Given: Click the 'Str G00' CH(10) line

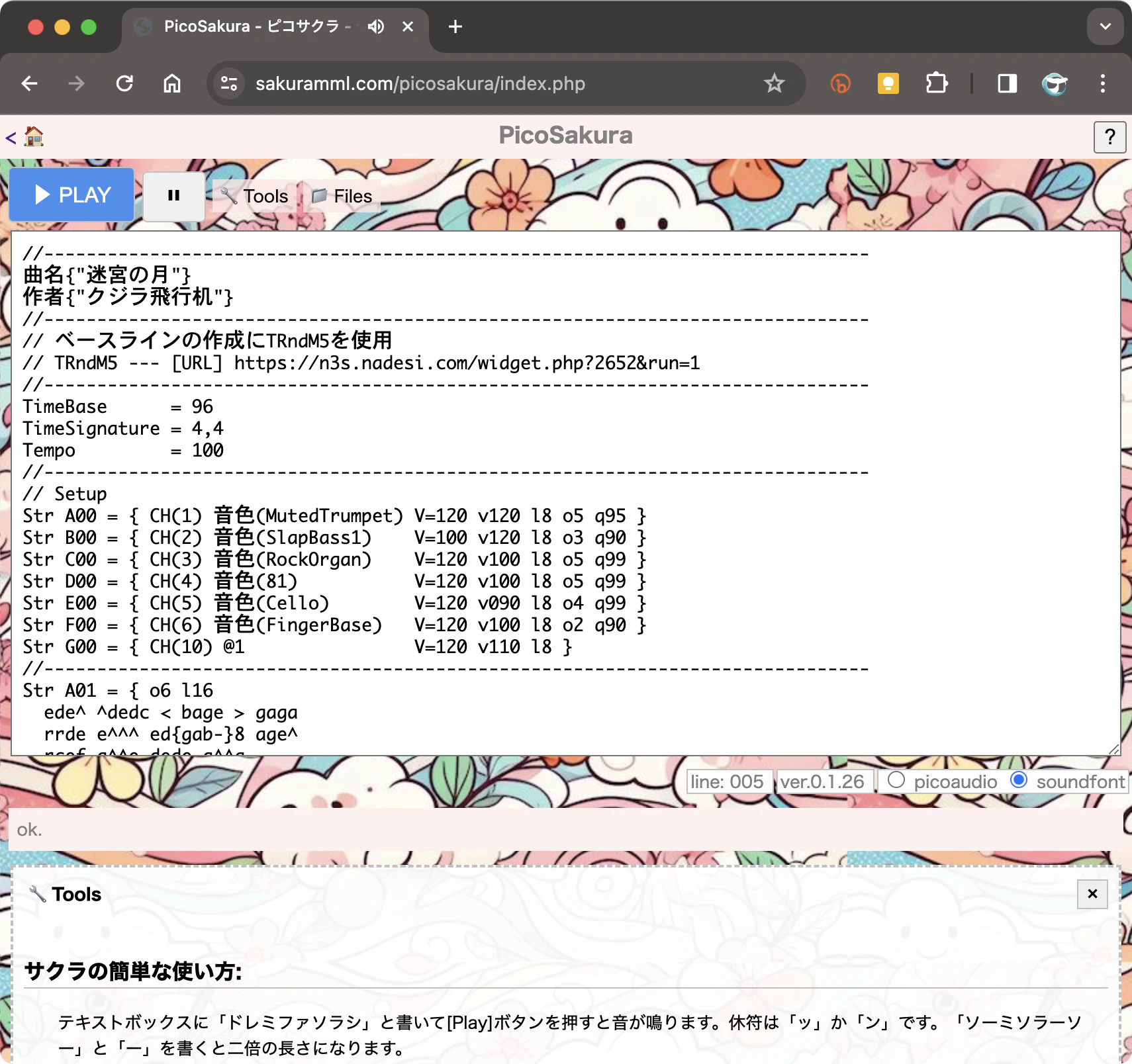Looking at the screenshot, I should coord(297,646).
